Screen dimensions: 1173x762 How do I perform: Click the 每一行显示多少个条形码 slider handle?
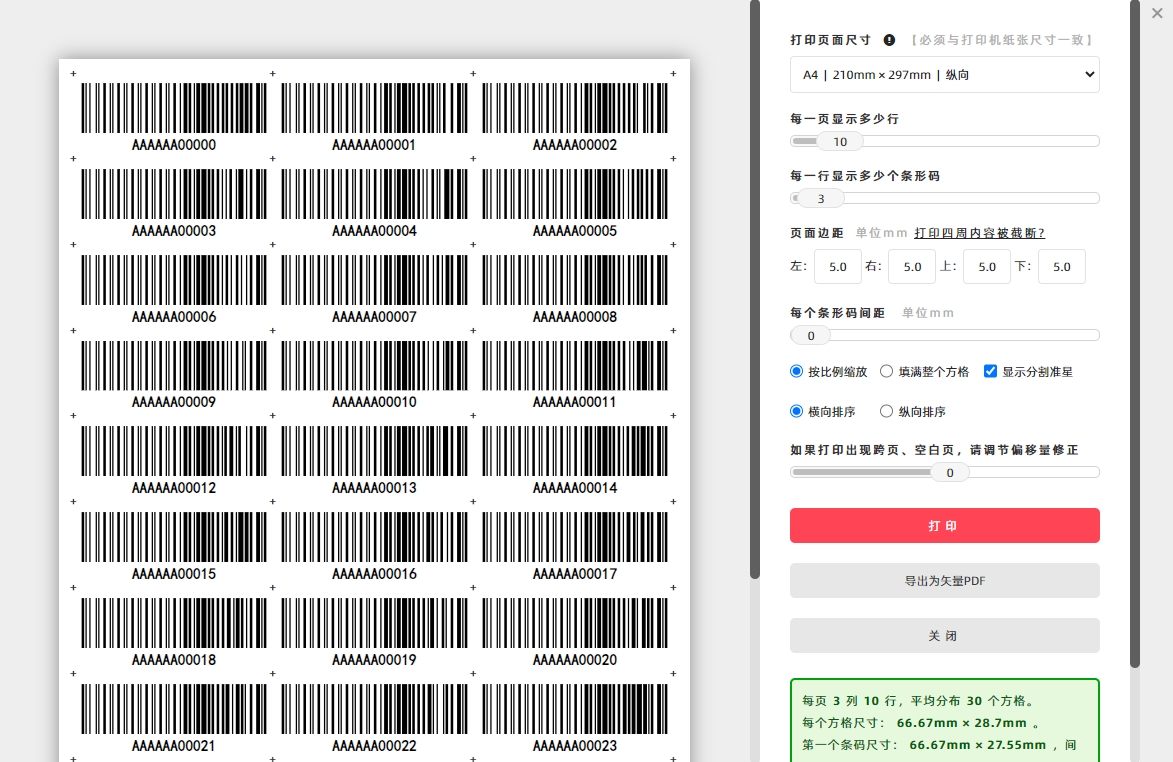pos(821,198)
